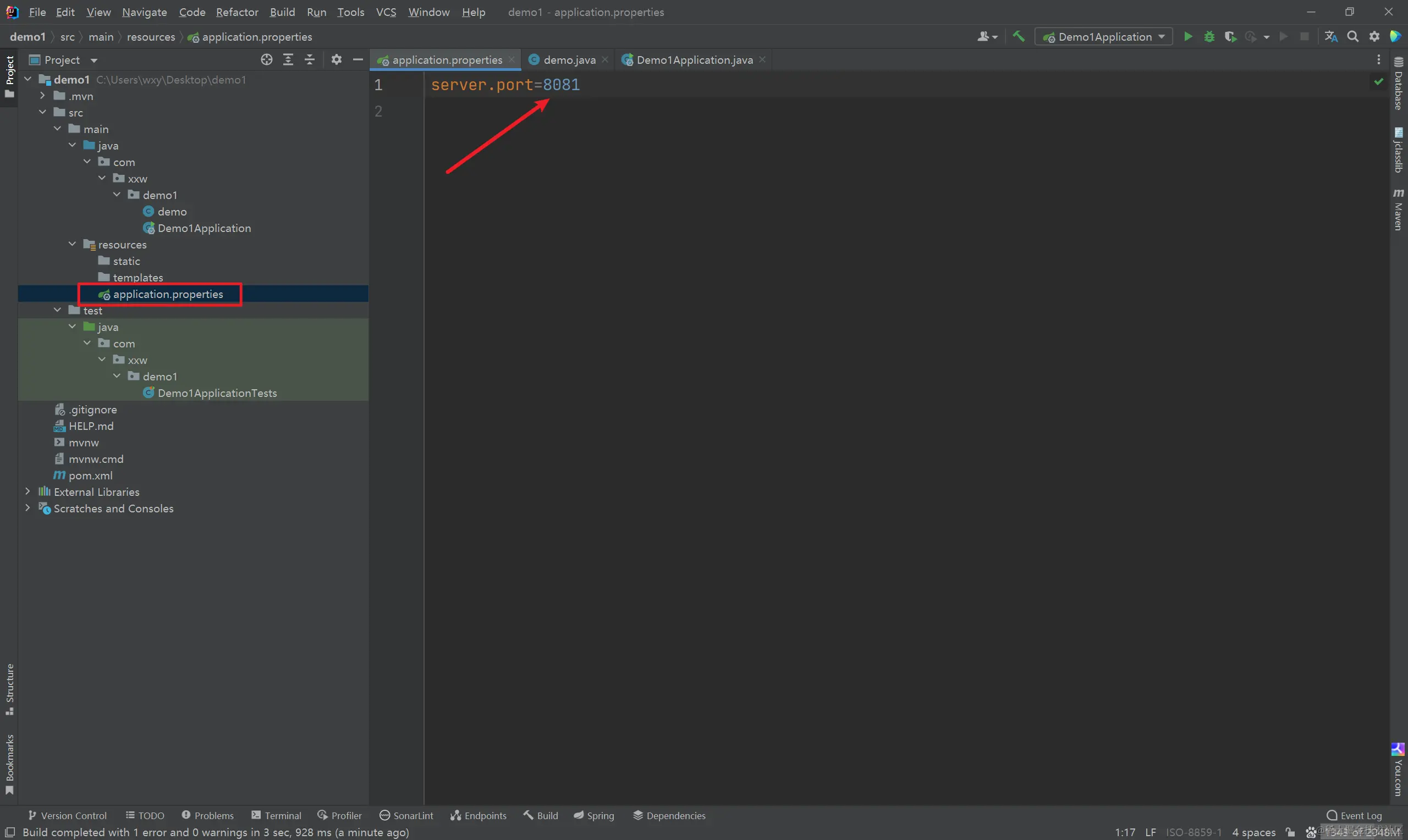Select Opened File crosshair icon in Project panel
This screenshot has width=1408, height=840.
[x=267, y=59]
